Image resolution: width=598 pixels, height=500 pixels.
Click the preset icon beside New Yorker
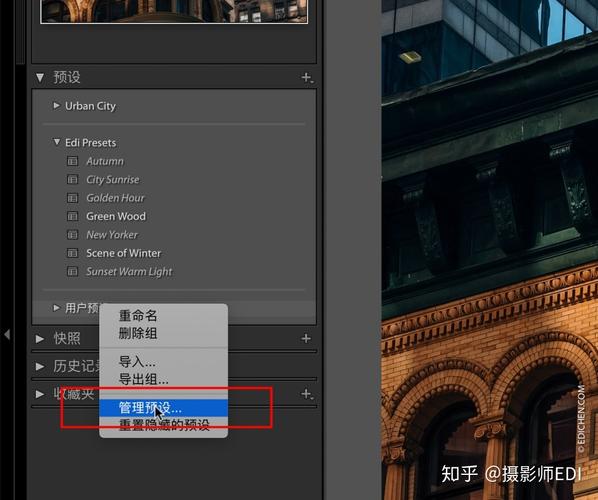point(72,235)
